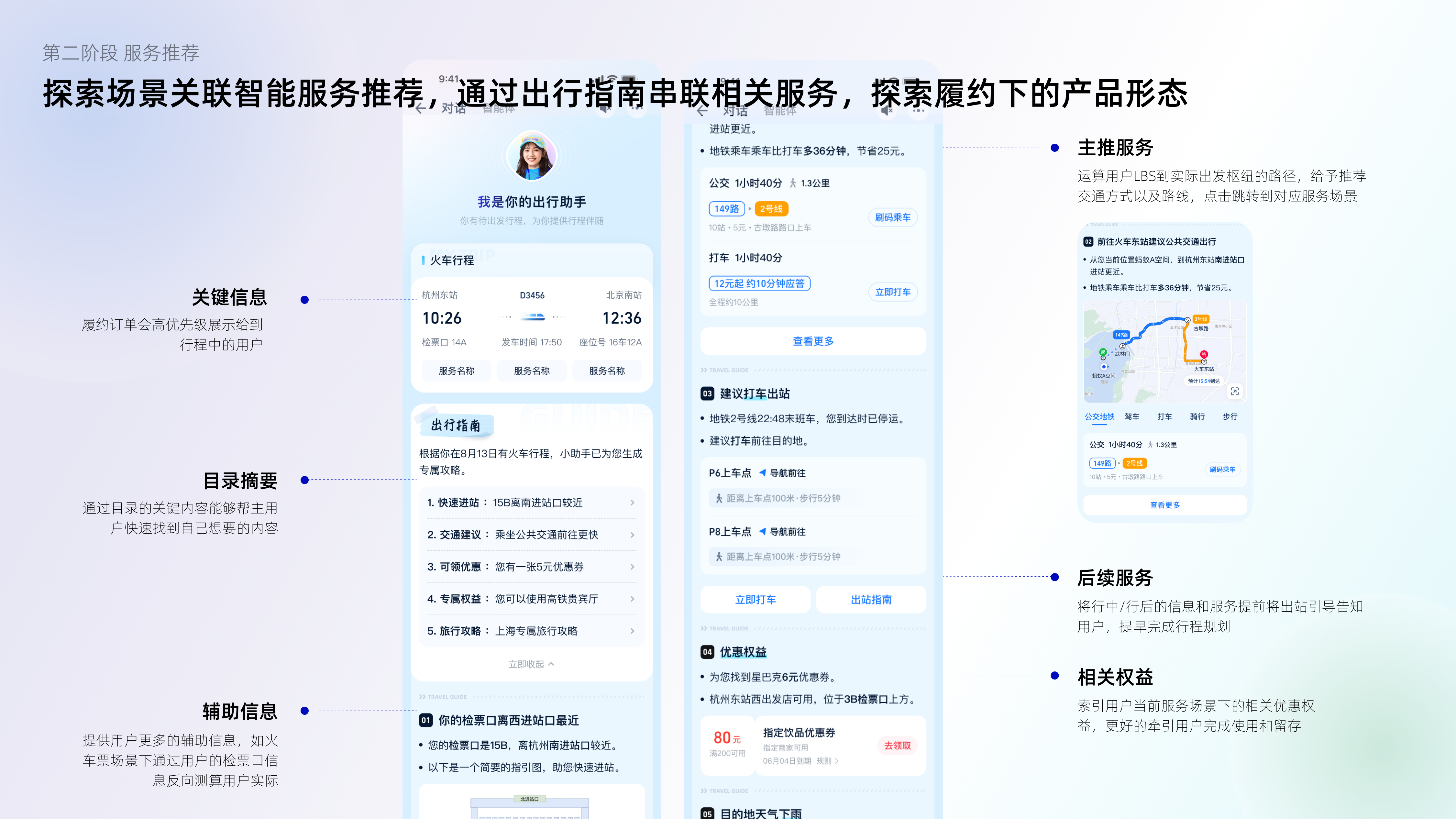
Task: Click the 3号线 label on map
Action: [x=1200, y=319]
